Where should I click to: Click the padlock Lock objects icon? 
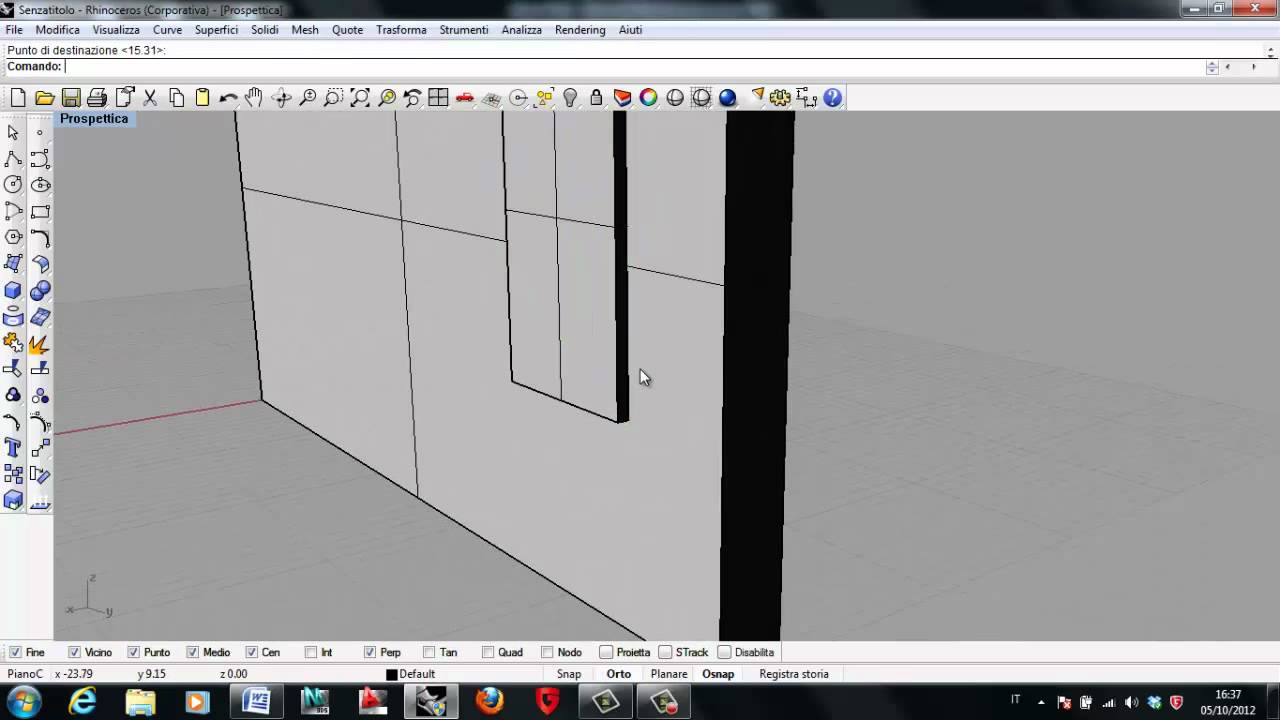click(596, 97)
